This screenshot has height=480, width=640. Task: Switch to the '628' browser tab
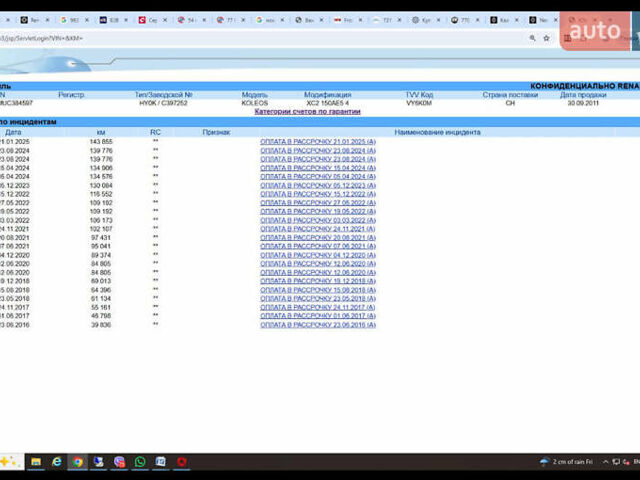(x=113, y=19)
